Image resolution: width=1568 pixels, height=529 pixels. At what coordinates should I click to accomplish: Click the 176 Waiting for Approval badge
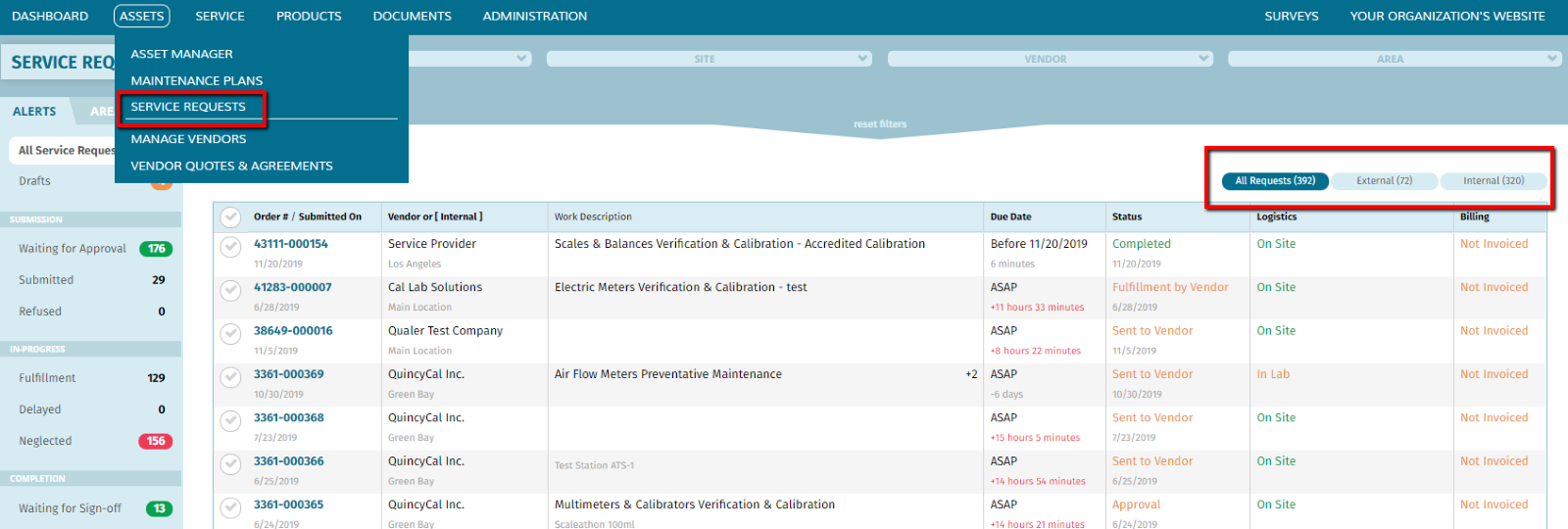156,249
